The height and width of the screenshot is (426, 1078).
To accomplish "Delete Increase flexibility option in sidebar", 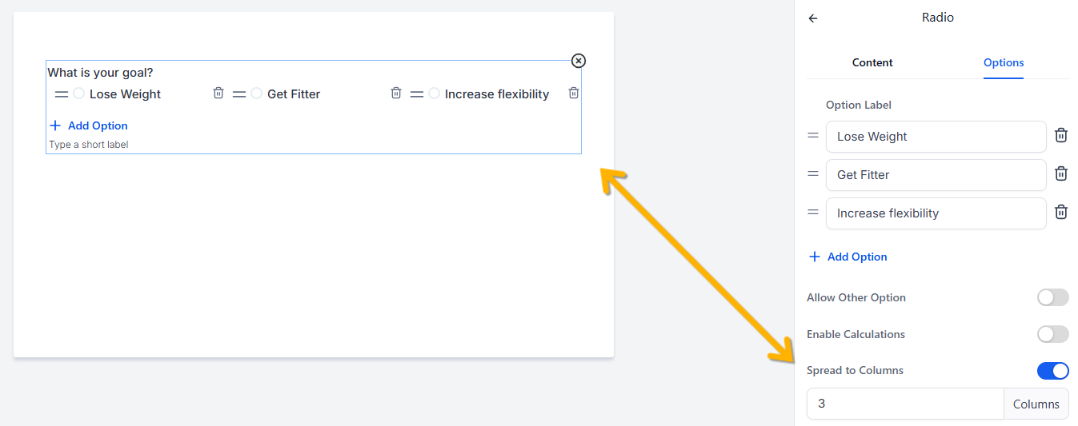I will point(1061,212).
